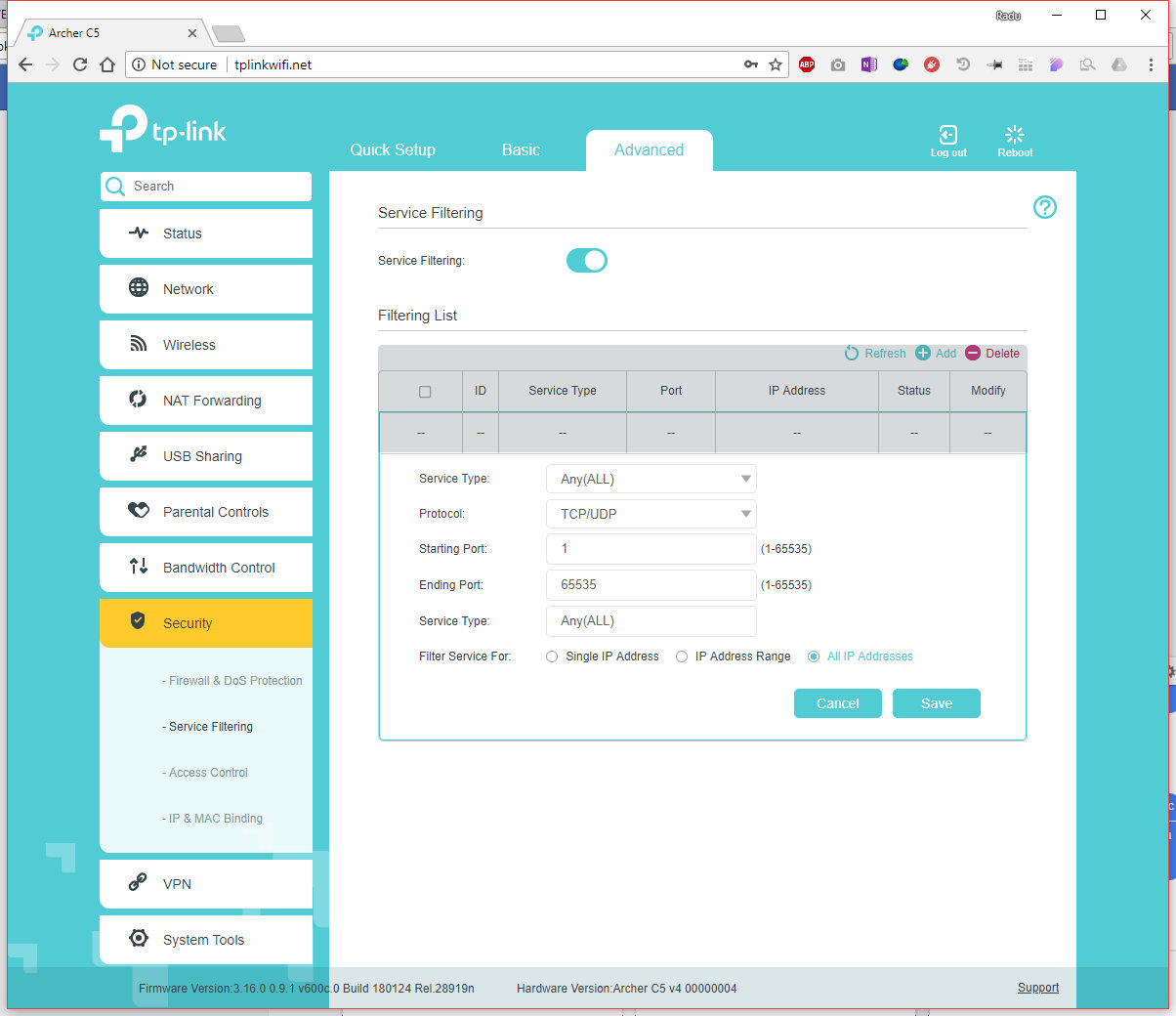Open IP & MAC Binding submenu item
The height and width of the screenshot is (1016, 1176).
[212, 819]
